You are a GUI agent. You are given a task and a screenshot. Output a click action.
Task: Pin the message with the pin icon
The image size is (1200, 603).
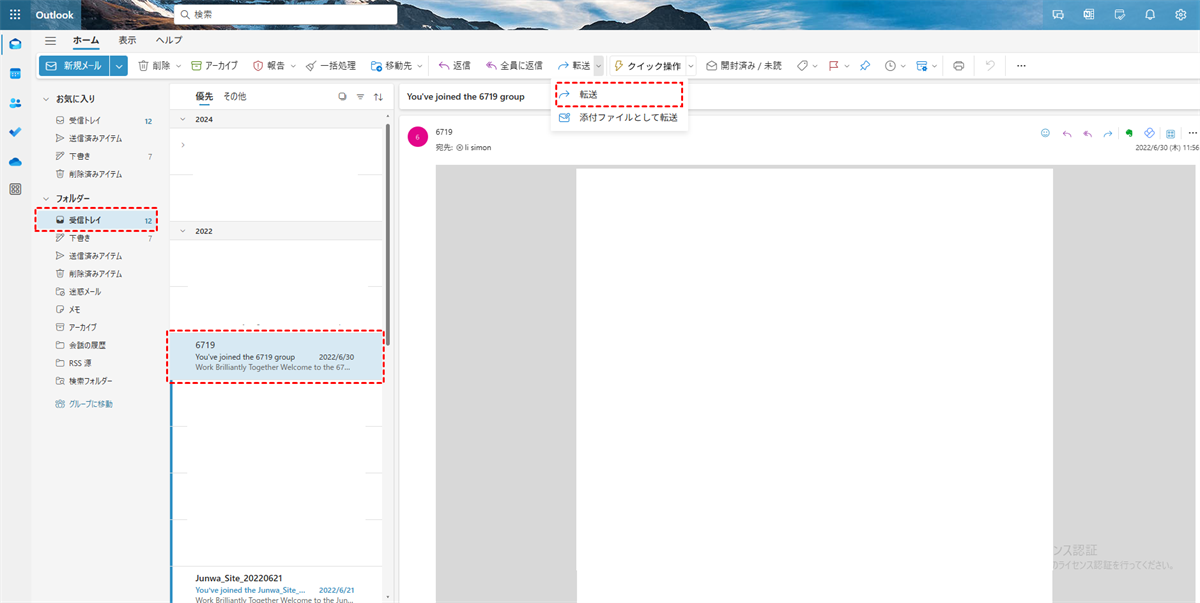[x=865, y=65]
